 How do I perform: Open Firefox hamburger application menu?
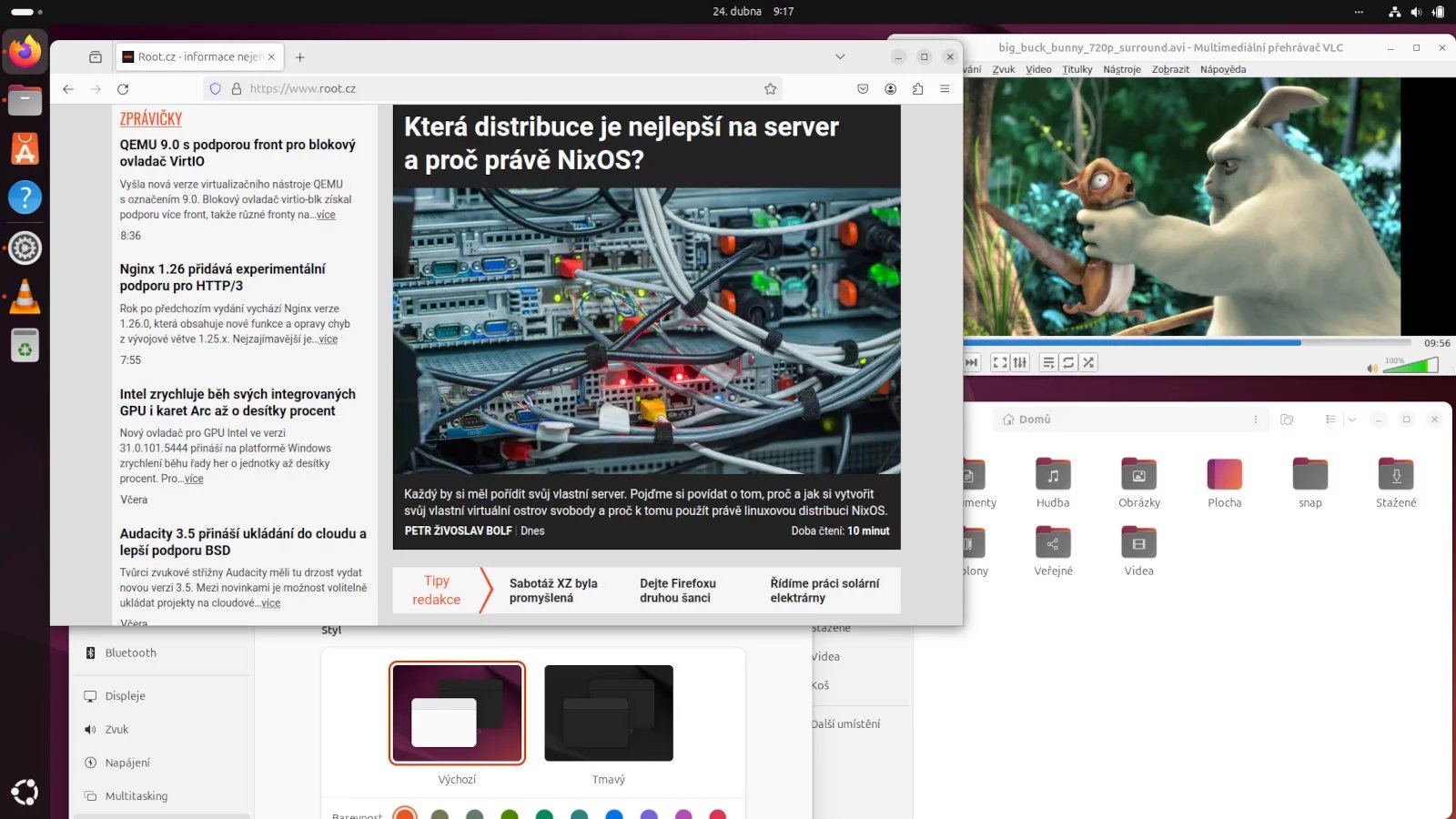[x=945, y=89]
